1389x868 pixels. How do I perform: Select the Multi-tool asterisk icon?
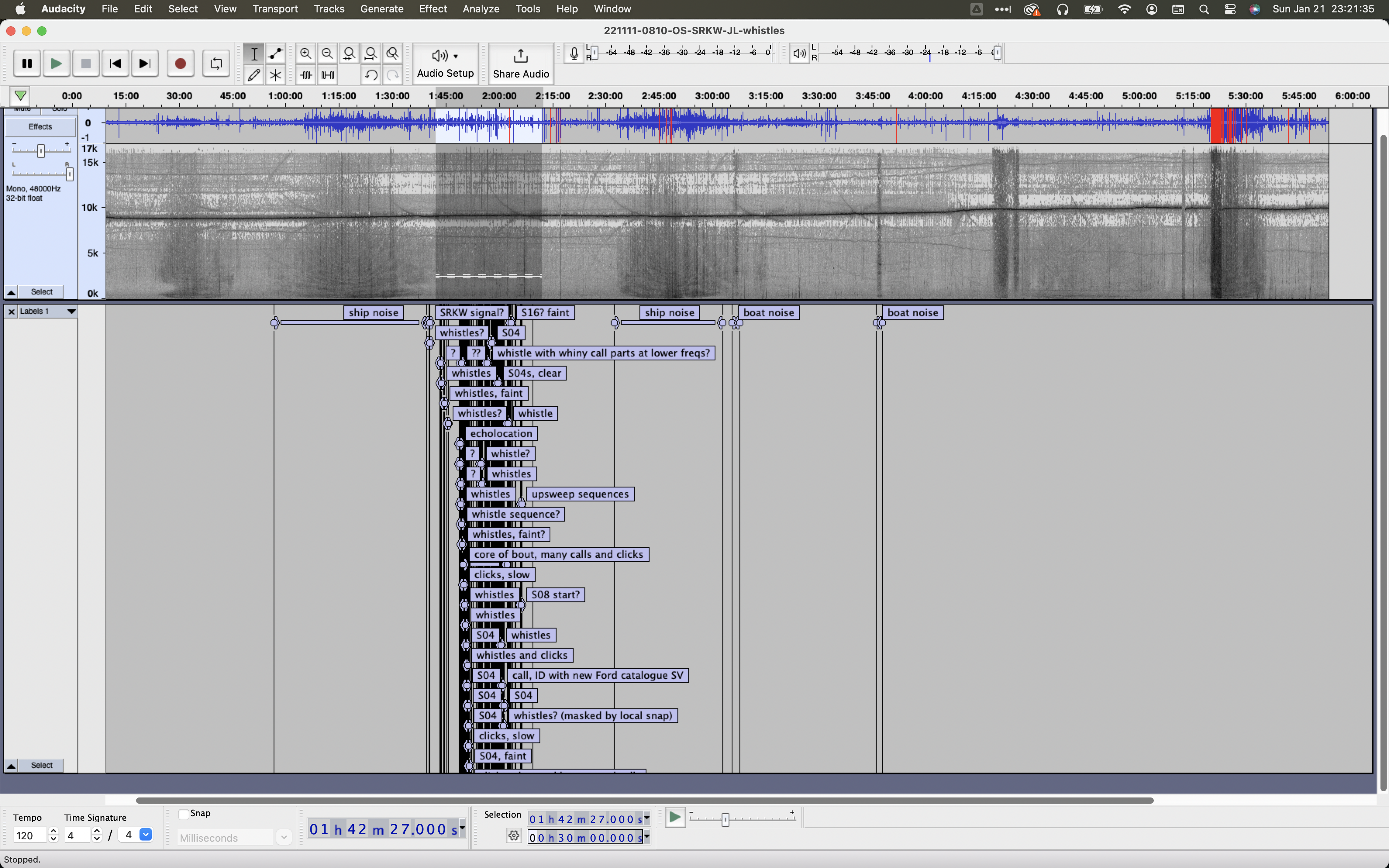276,75
